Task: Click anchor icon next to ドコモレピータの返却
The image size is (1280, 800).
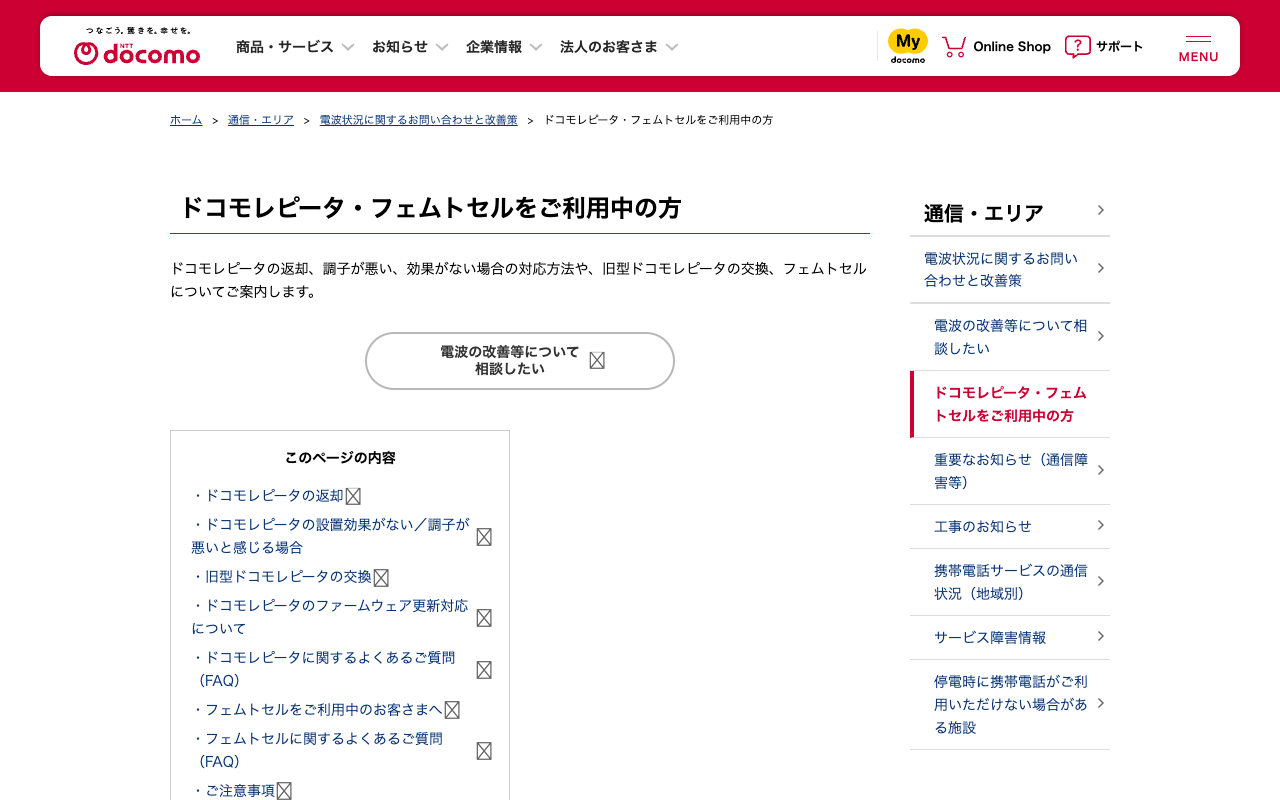Action: [x=353, y=496]
